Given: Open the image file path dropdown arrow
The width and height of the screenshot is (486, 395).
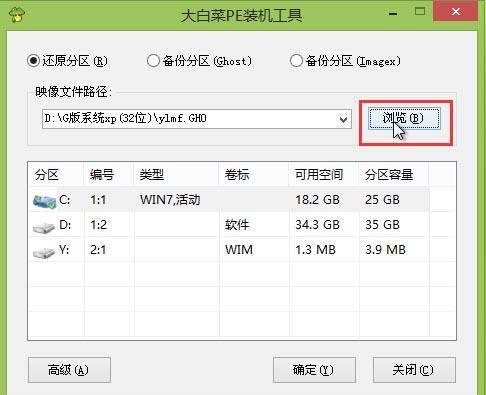Looking at the screenshot, I should 343,119.
